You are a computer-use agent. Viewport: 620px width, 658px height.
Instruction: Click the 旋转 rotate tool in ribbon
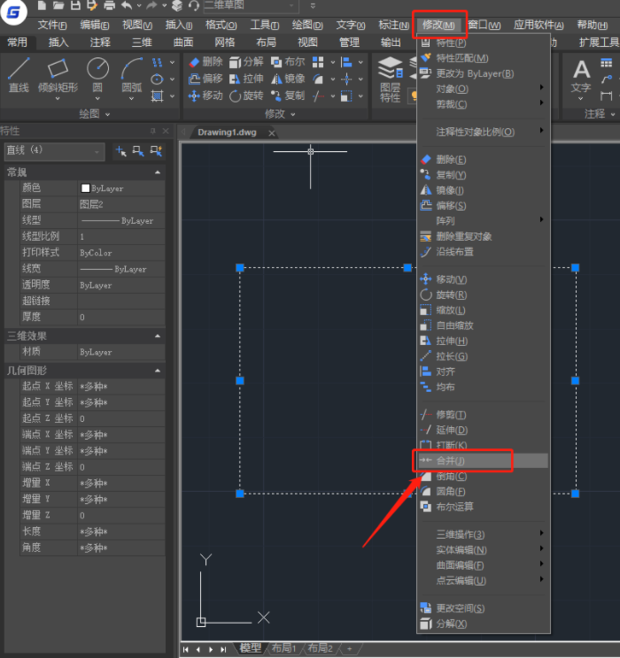pyautogui.click(x=246, y=96)
